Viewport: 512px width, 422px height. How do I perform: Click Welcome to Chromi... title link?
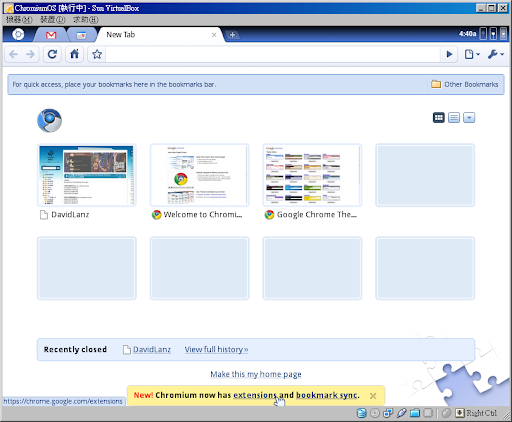click(203, 215)
